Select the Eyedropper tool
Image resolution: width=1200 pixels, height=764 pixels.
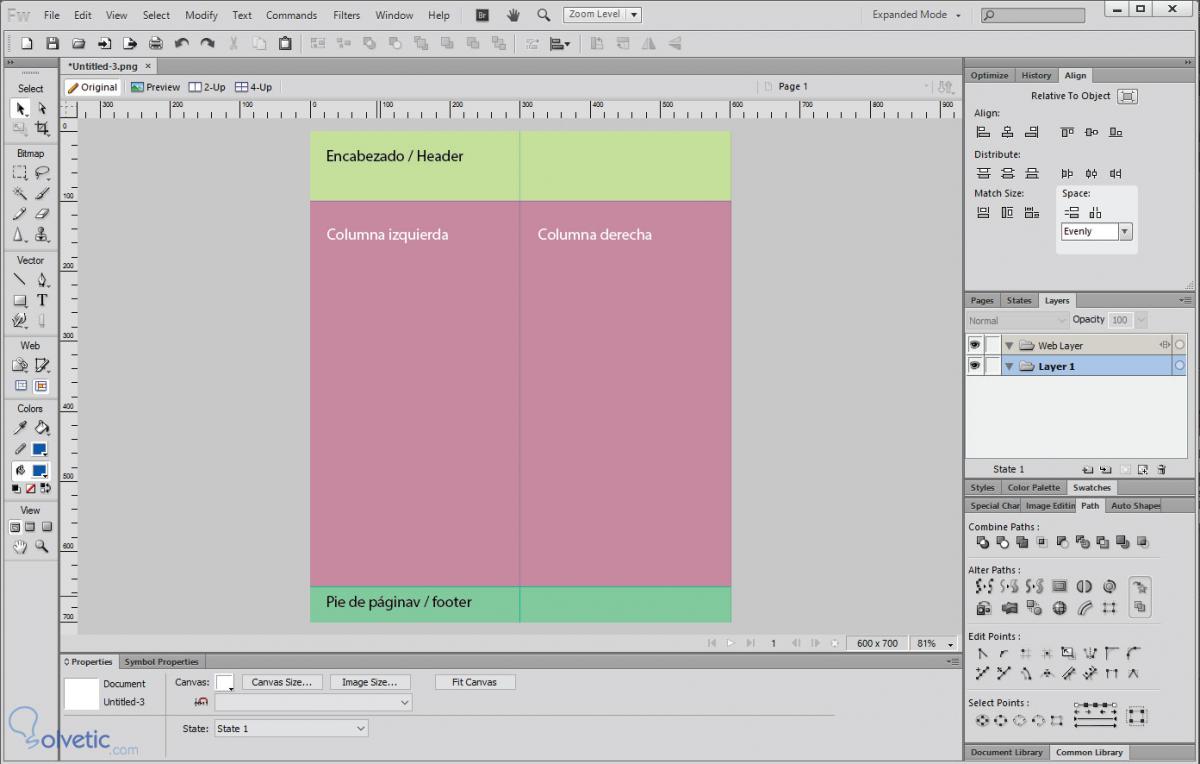click(x=20, y=428)
